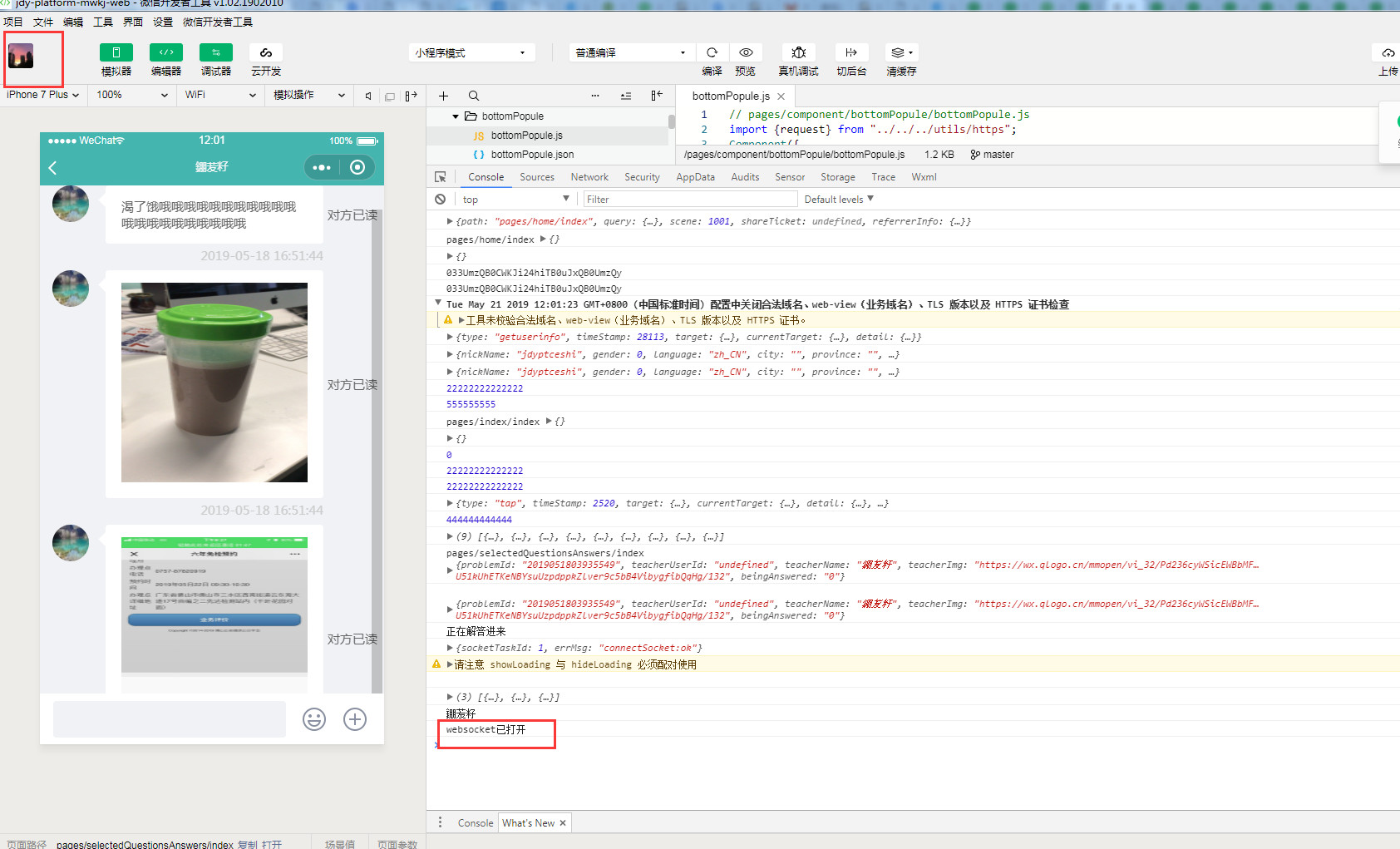This screenshot has height=849, width=1400.
Task: Click the clear console icon
Action: coord(441,200)
